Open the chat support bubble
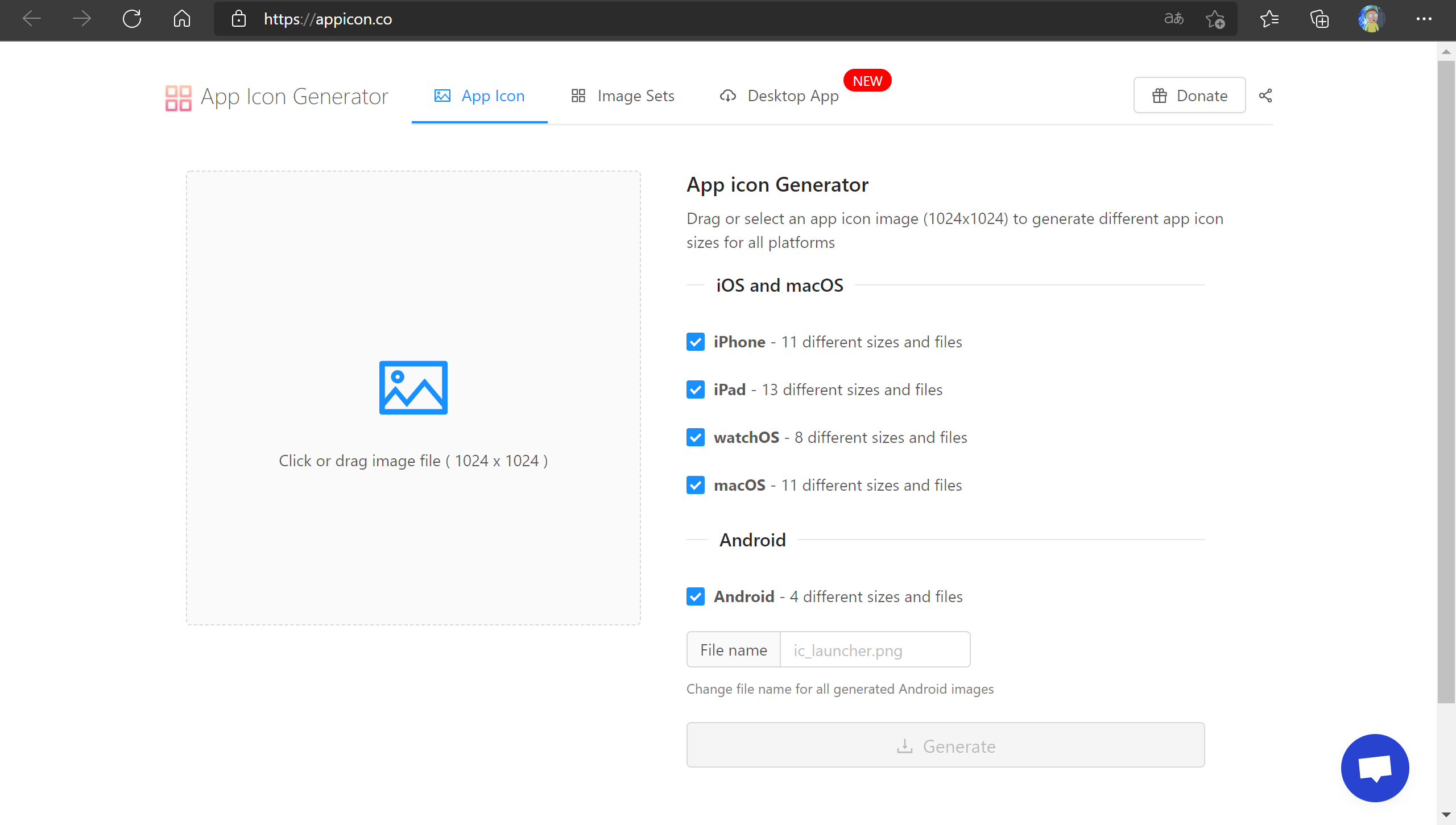1456x825 pixels. (x=1375, y=768)
